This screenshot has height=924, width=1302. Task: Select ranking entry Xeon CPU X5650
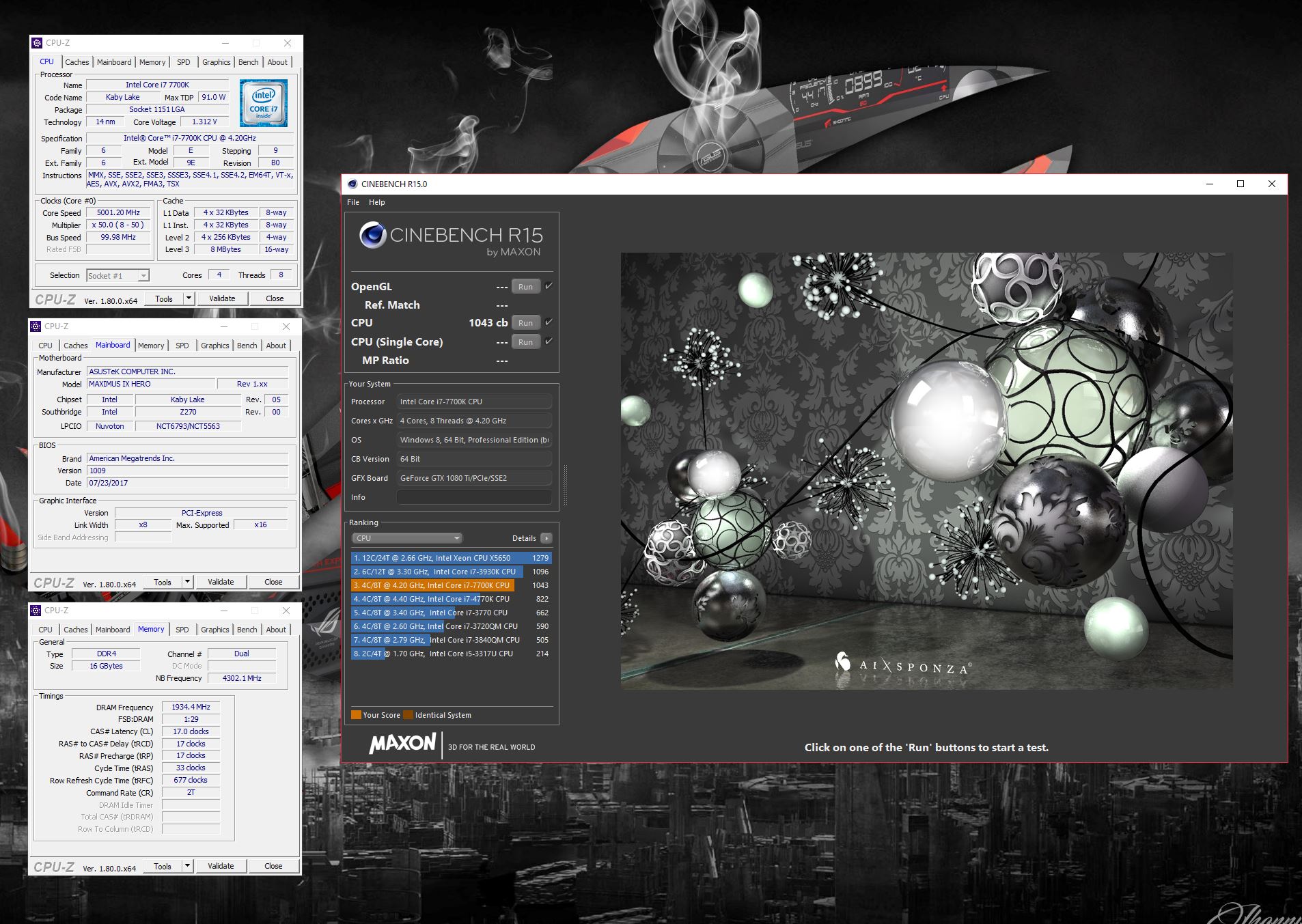451,558
